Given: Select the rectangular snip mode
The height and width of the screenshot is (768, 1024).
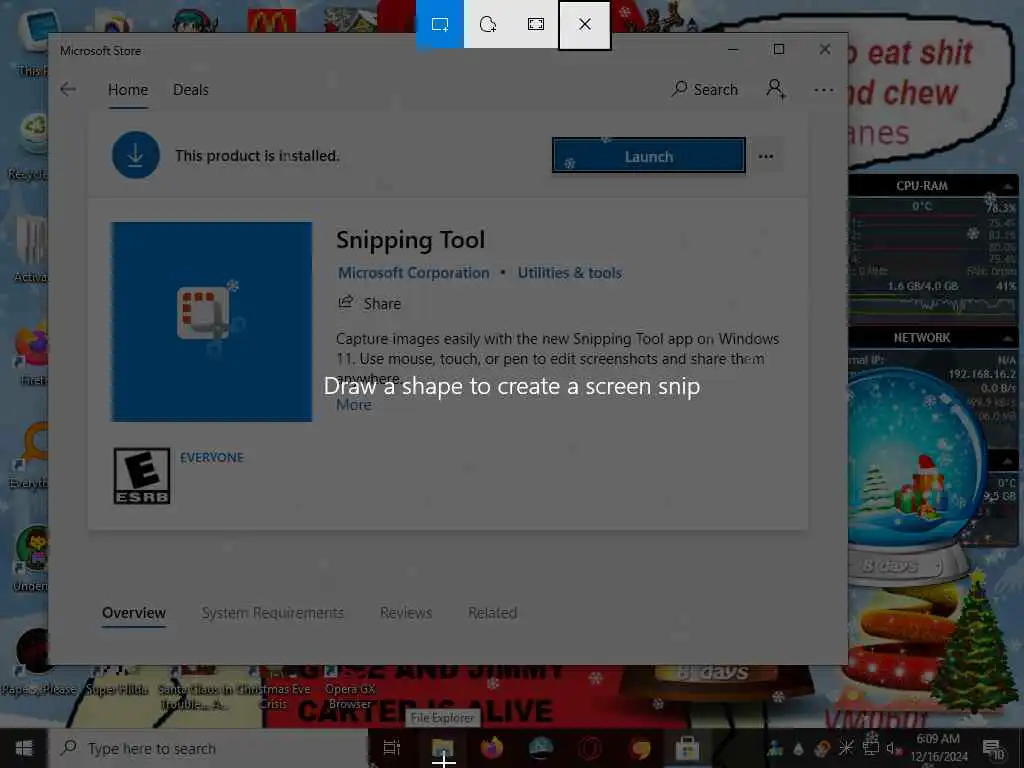Looking at the screenshot, I should [440, 24].
